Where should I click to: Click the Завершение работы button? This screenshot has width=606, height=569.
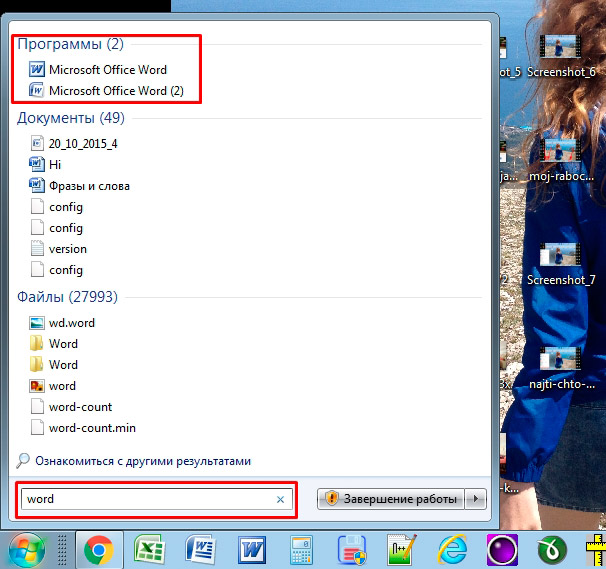392,498
